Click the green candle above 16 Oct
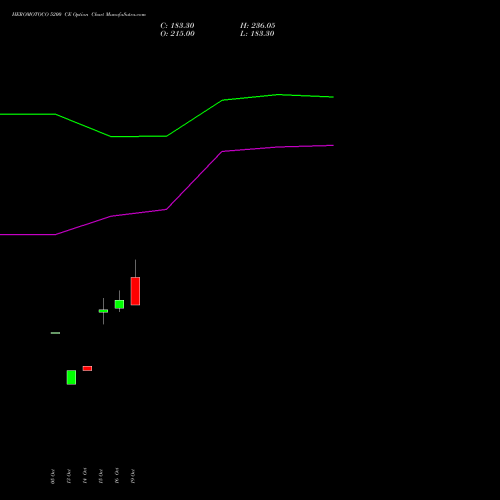The height and width of the screenshot is (500, 500). 119,304
